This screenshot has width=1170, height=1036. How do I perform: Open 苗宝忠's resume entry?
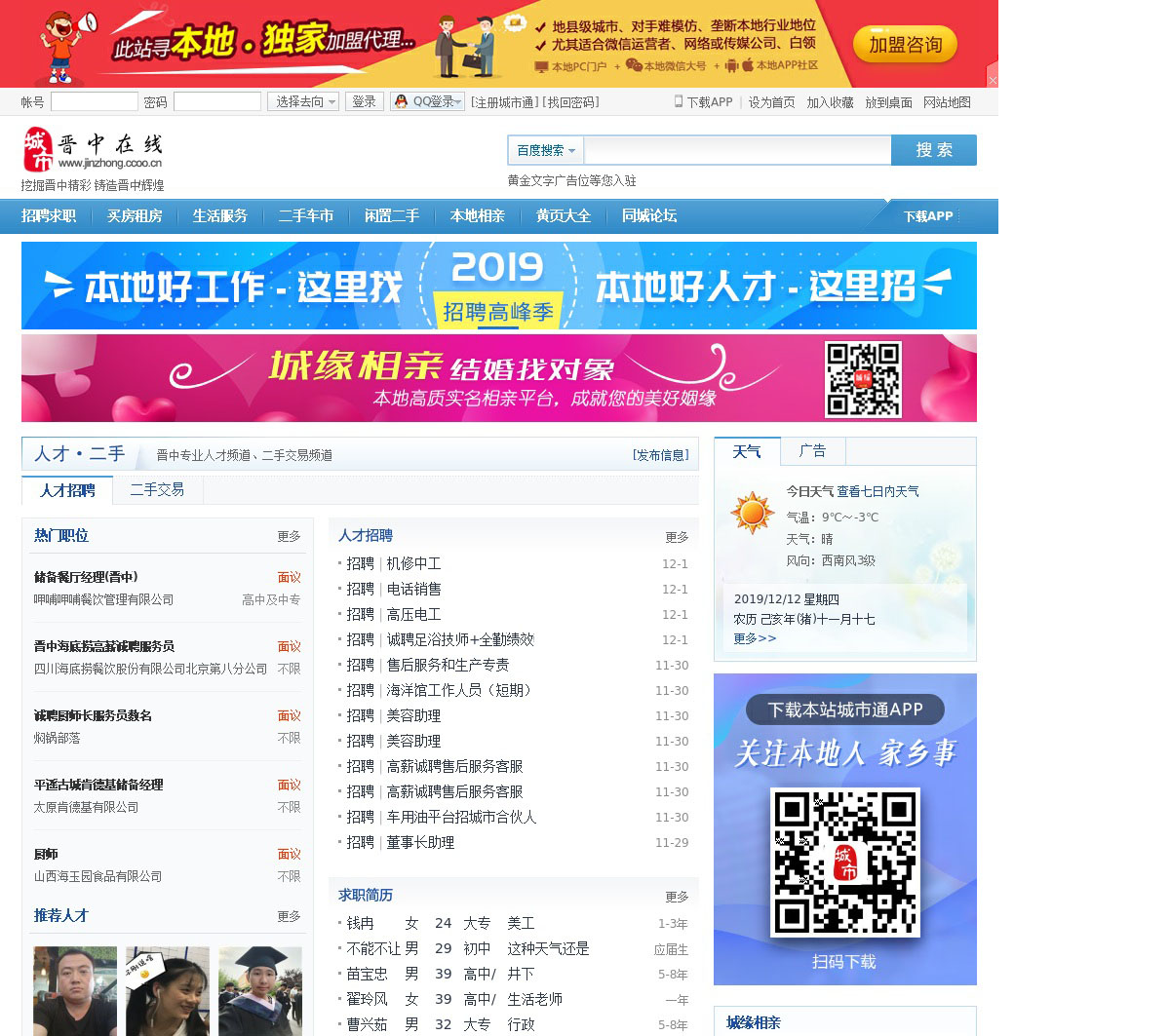pos(367,974)
